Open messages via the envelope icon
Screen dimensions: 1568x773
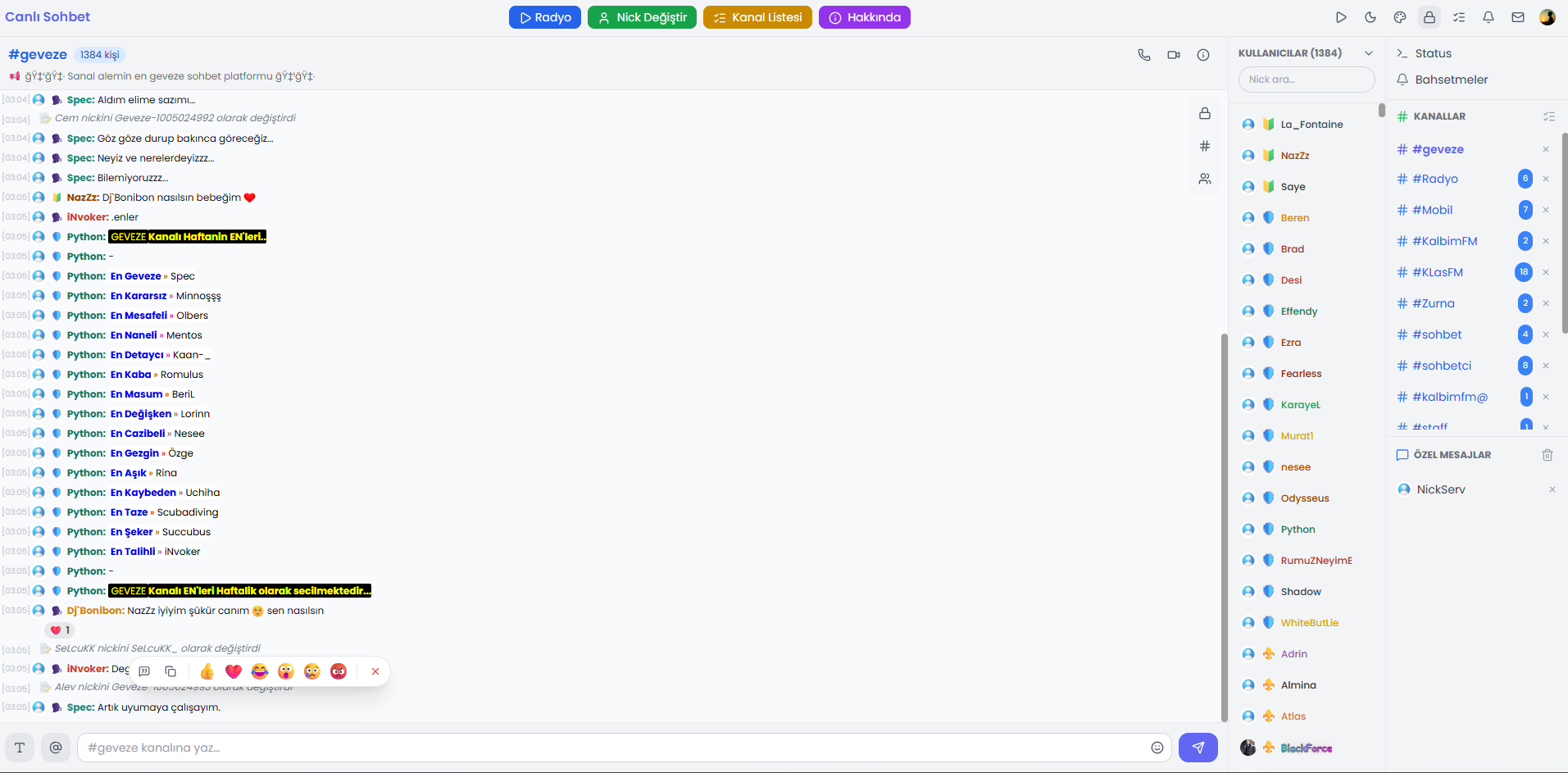pos(1517,16)
